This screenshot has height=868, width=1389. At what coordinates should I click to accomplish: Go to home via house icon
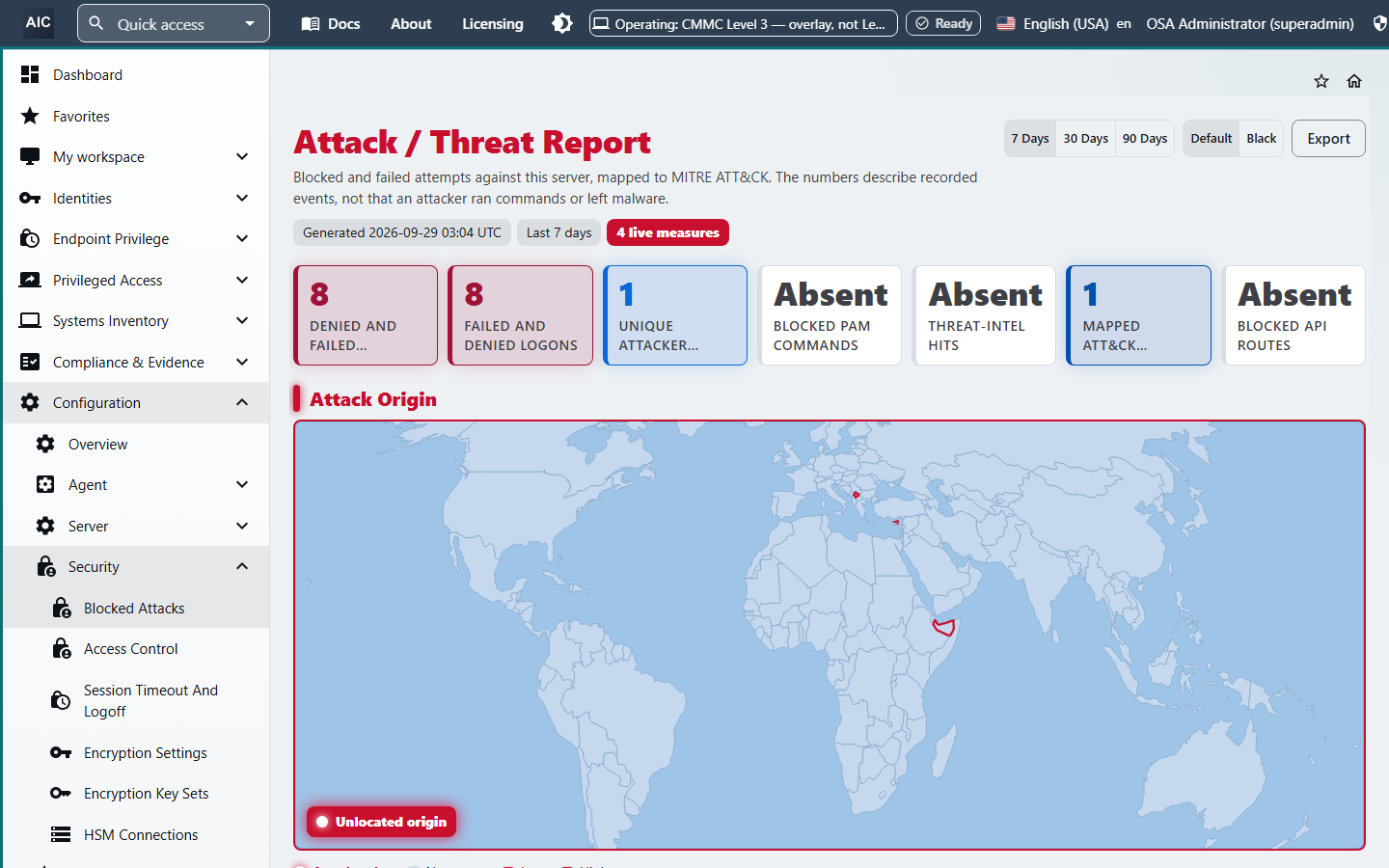pos(1354,81)
